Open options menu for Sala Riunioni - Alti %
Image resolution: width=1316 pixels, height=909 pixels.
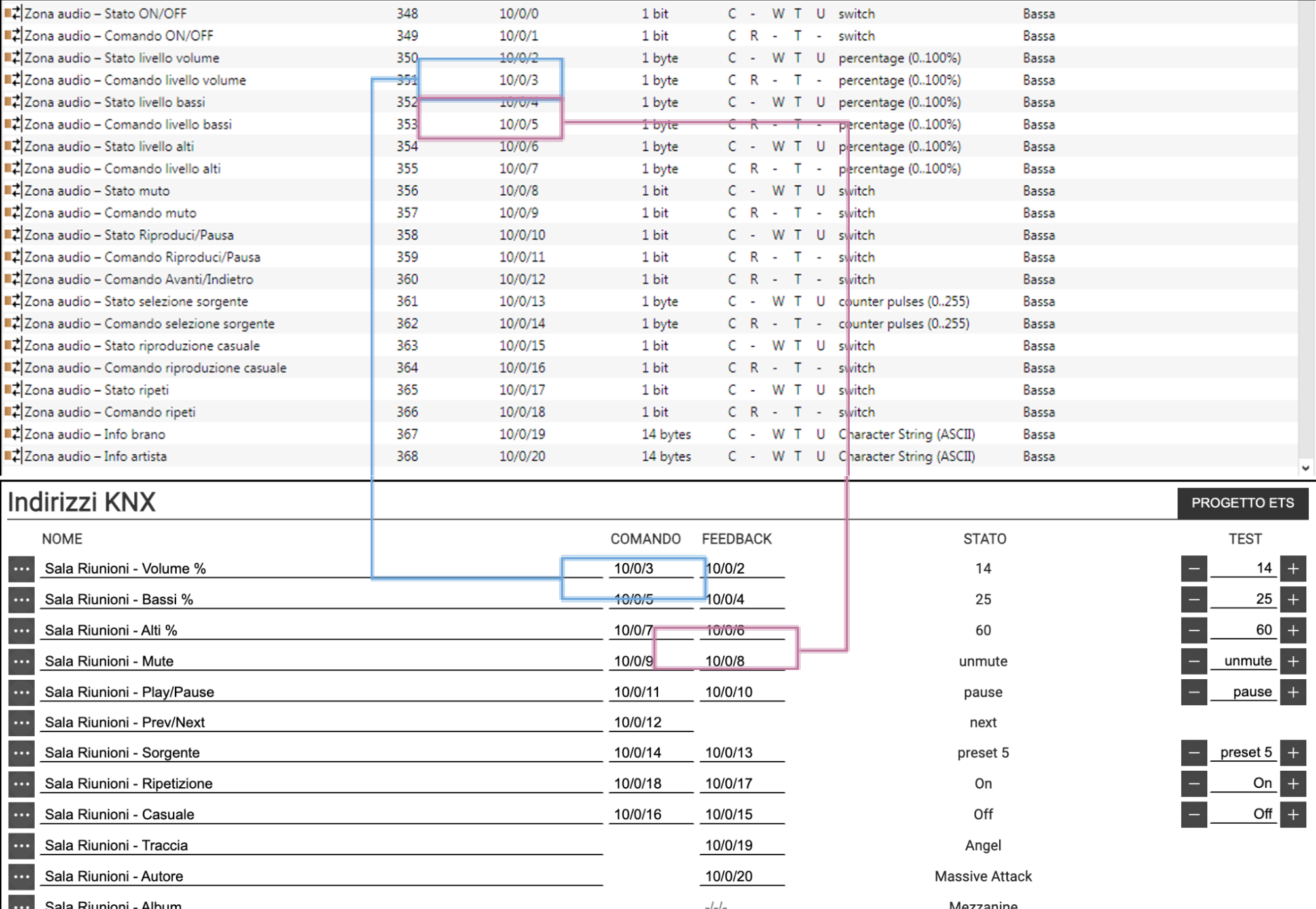[x=21, y=631]
